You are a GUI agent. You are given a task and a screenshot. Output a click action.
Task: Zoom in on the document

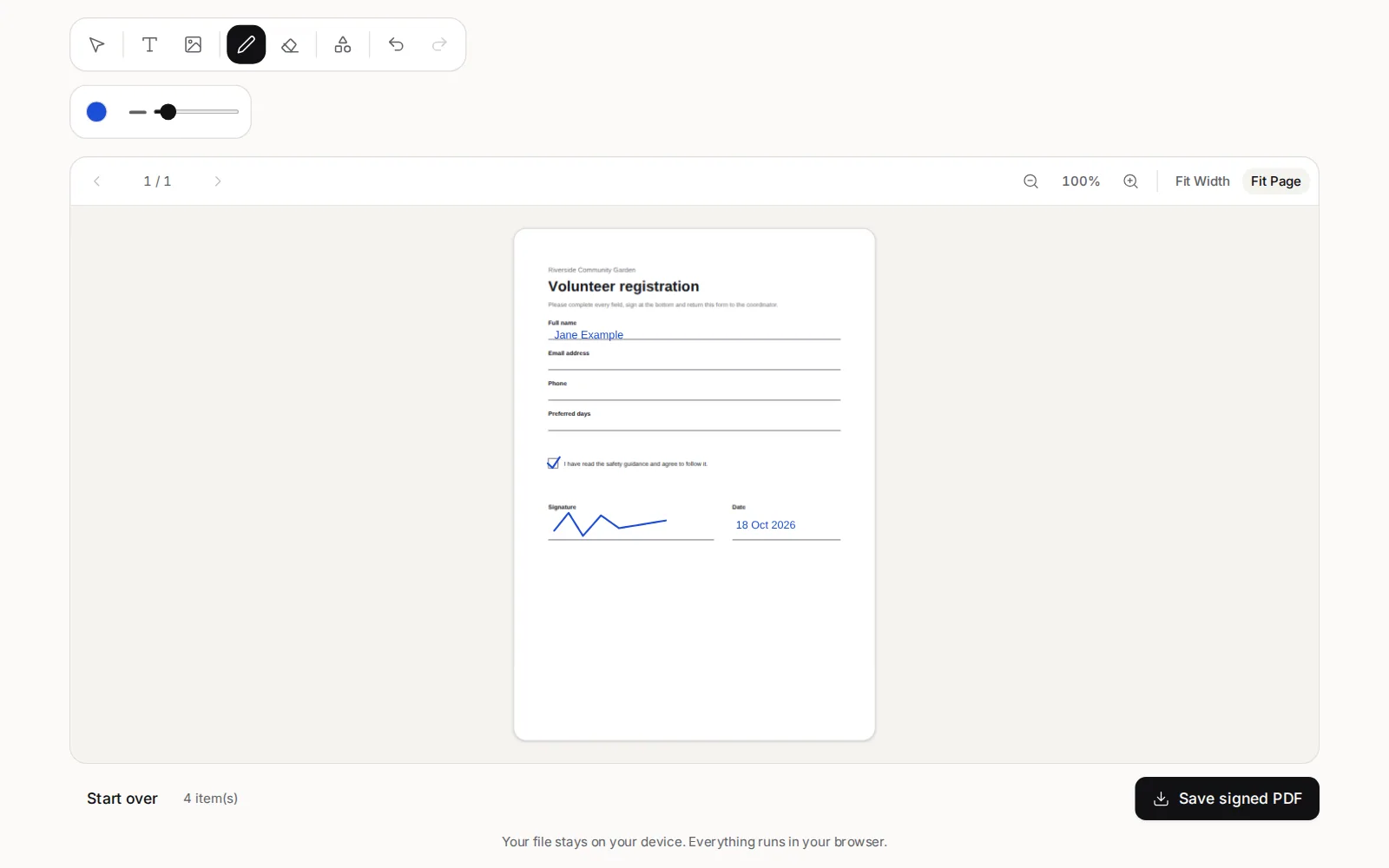pos(1130,181)
